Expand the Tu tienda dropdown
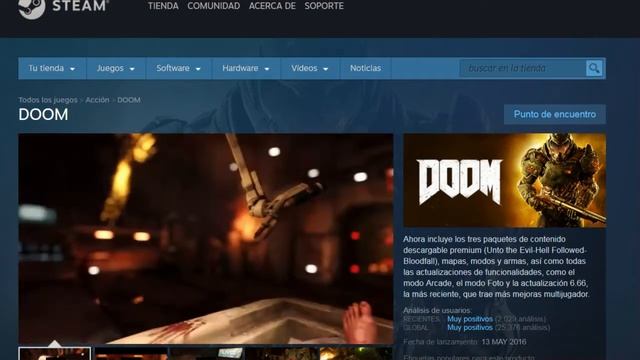Image resolution: width=640 pixels, height=360 pixels. 52,68
